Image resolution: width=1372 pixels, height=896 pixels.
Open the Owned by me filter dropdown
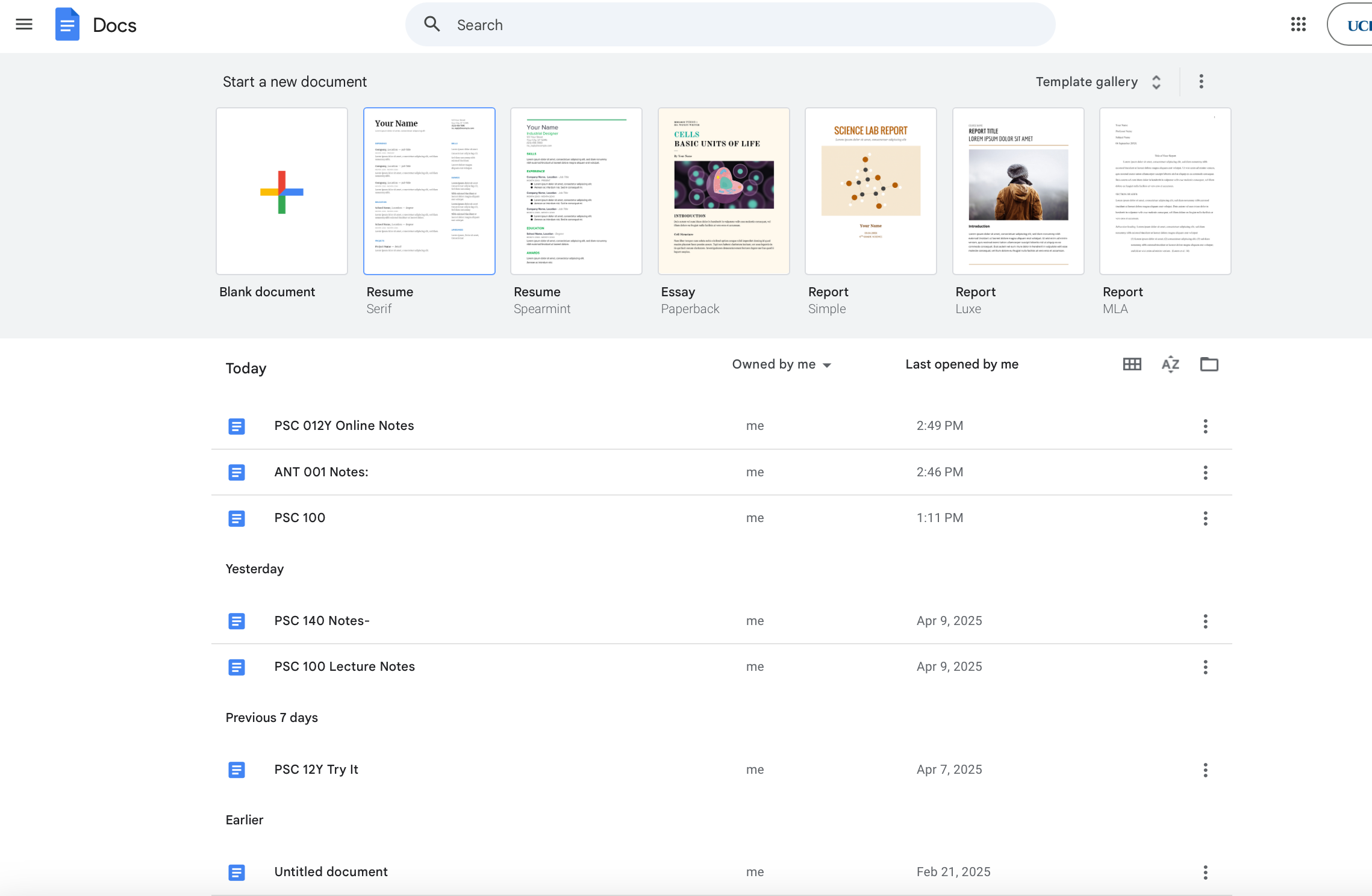click(781, 364)
